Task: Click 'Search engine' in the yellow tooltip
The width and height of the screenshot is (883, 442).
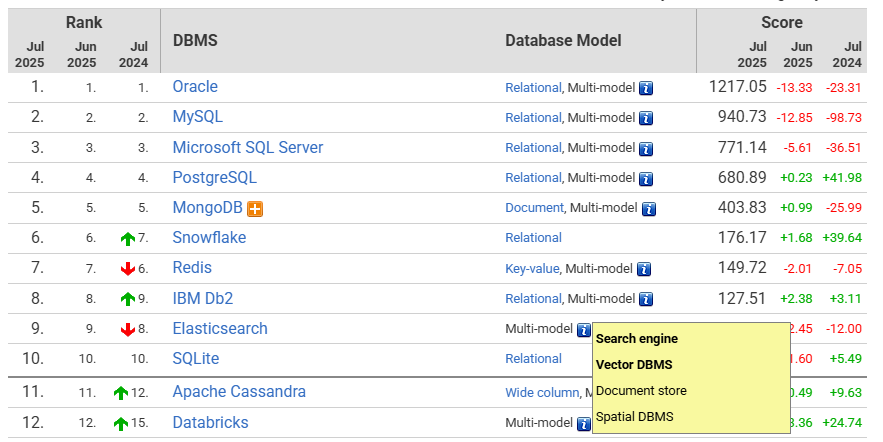Action: [637, 339]
